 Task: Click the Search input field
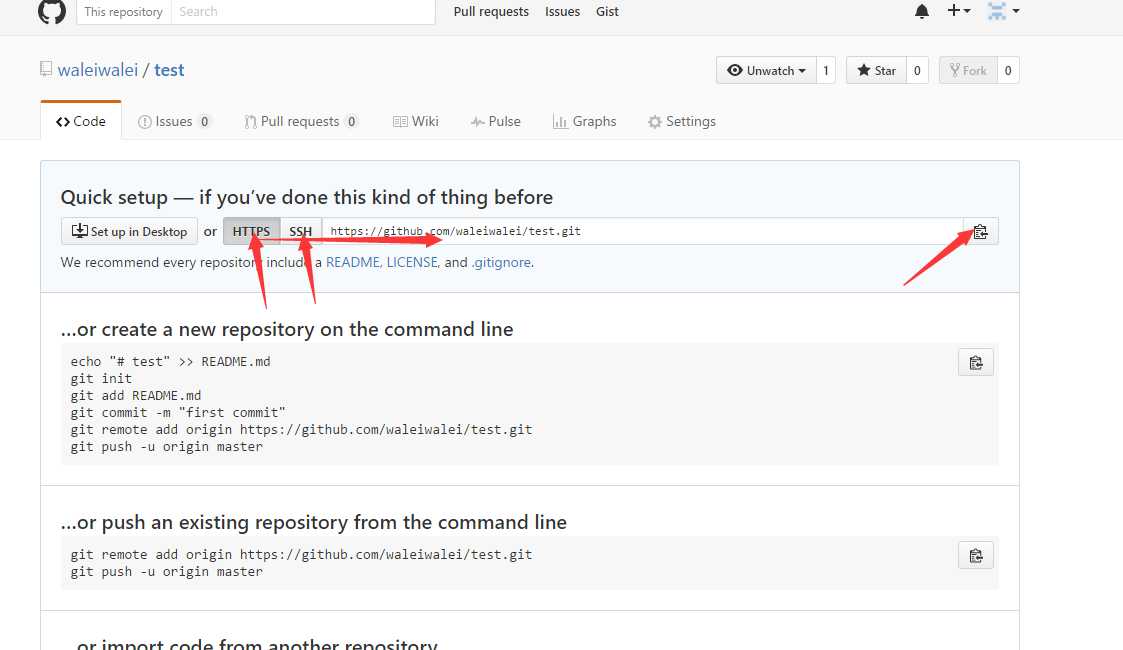tap(303, 11)
